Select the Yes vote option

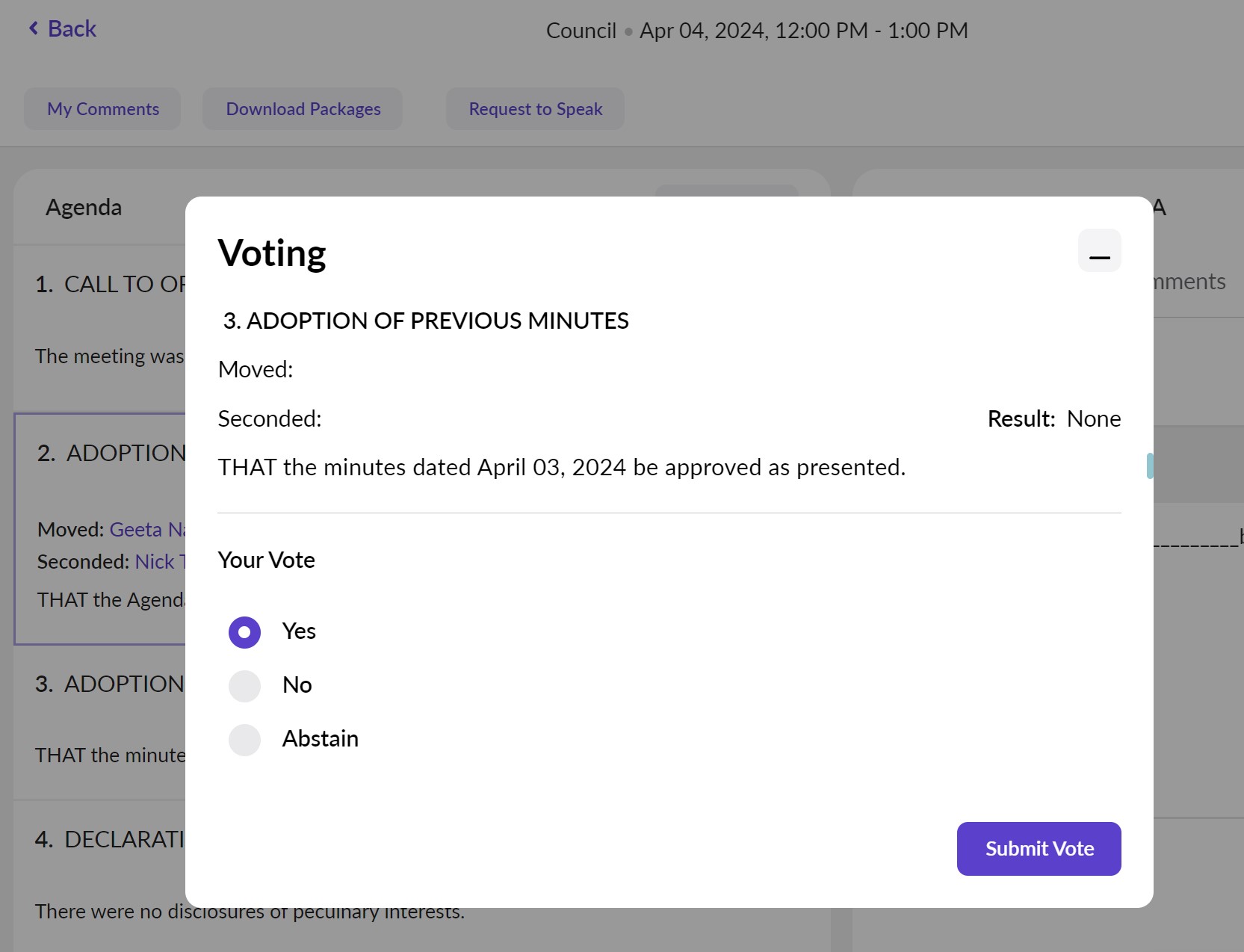tap(244, 631)
